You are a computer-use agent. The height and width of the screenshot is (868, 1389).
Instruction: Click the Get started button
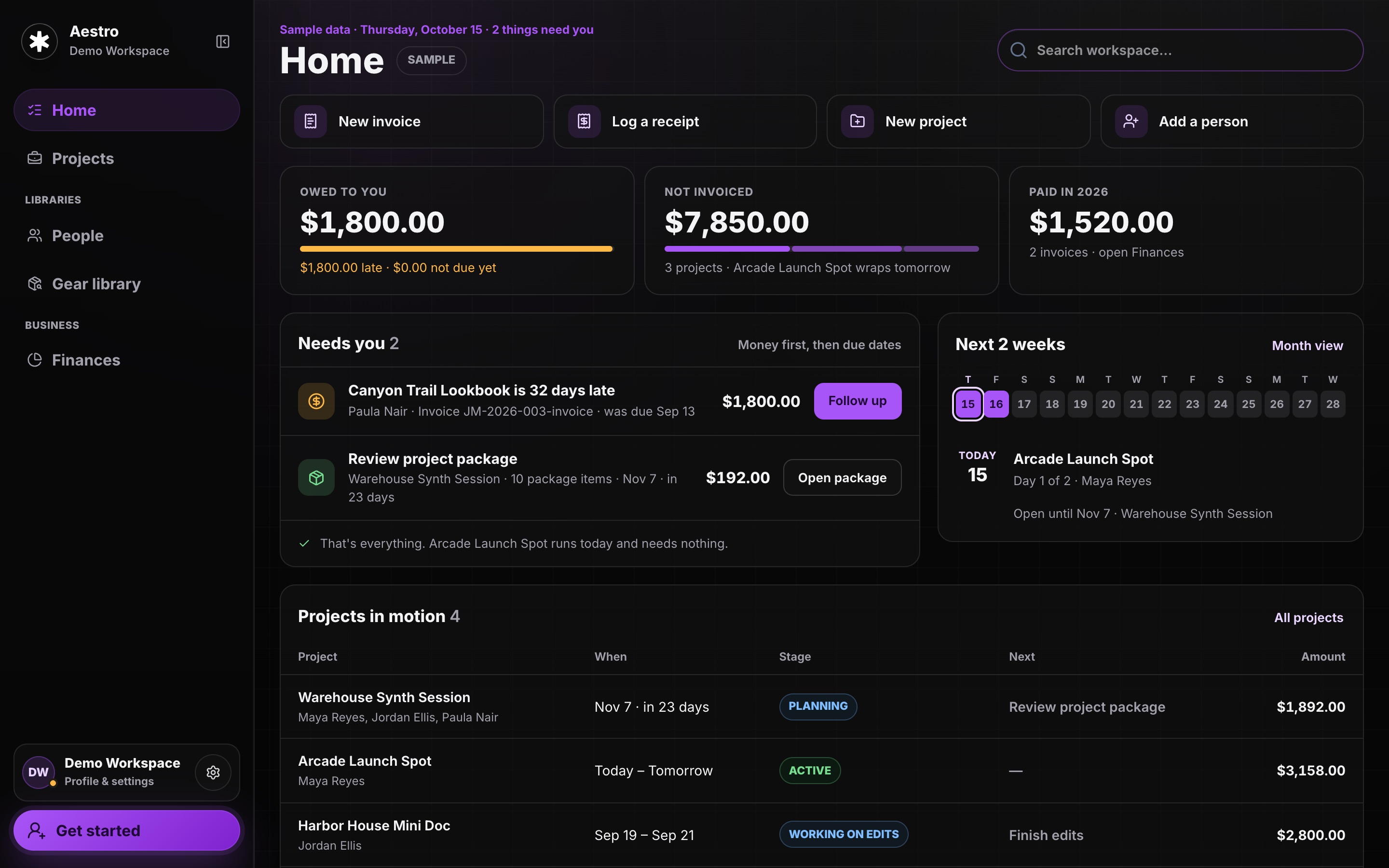[x=127, y=831]
